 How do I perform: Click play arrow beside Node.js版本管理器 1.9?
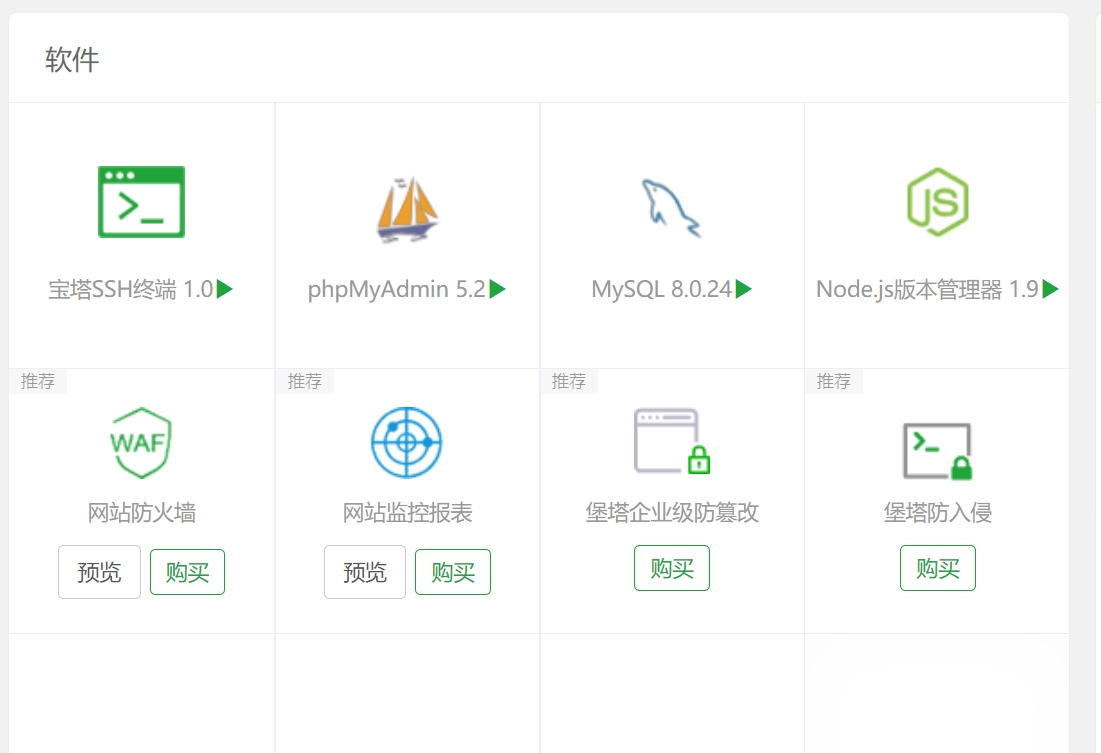1050,289
